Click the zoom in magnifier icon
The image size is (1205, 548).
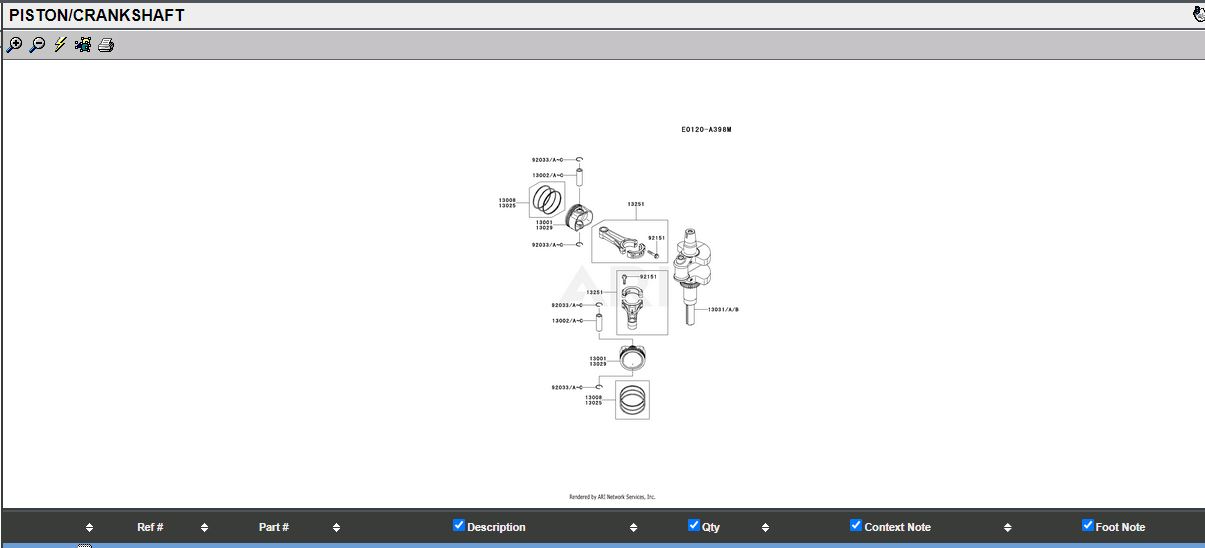14,45
